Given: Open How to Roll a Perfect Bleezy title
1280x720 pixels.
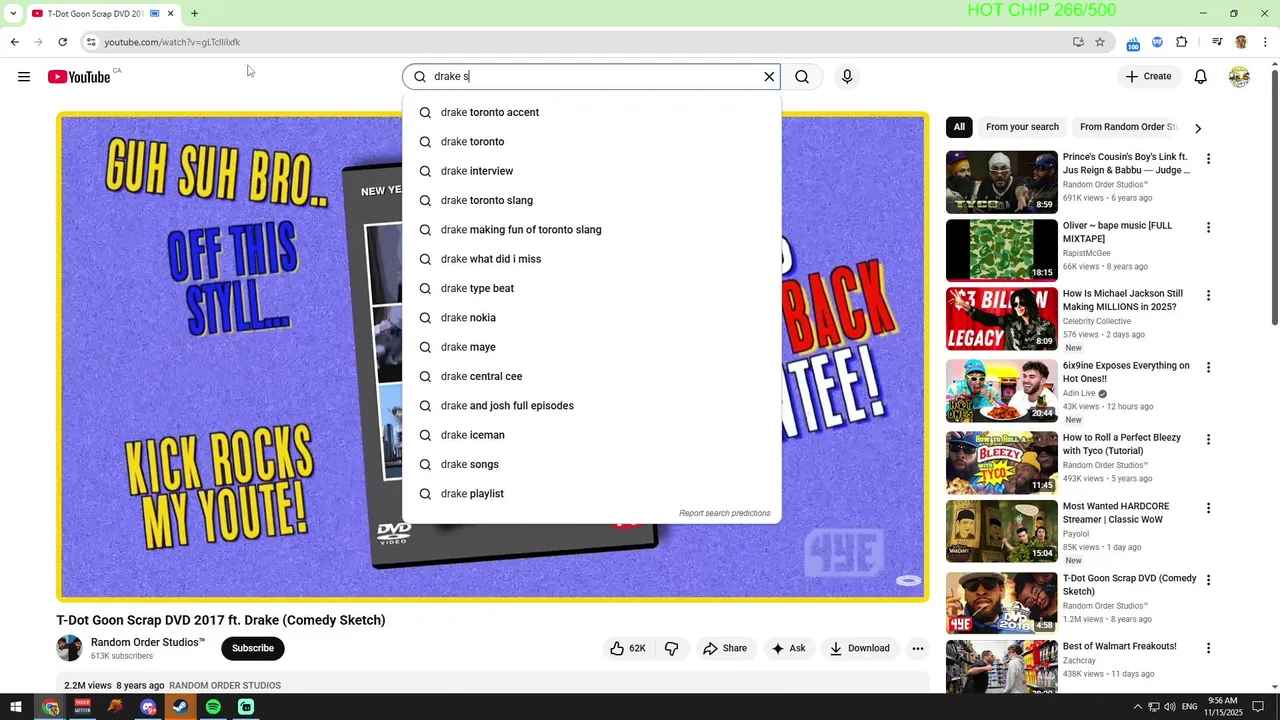Looking at the screenshot, I should click(1122, 444).
